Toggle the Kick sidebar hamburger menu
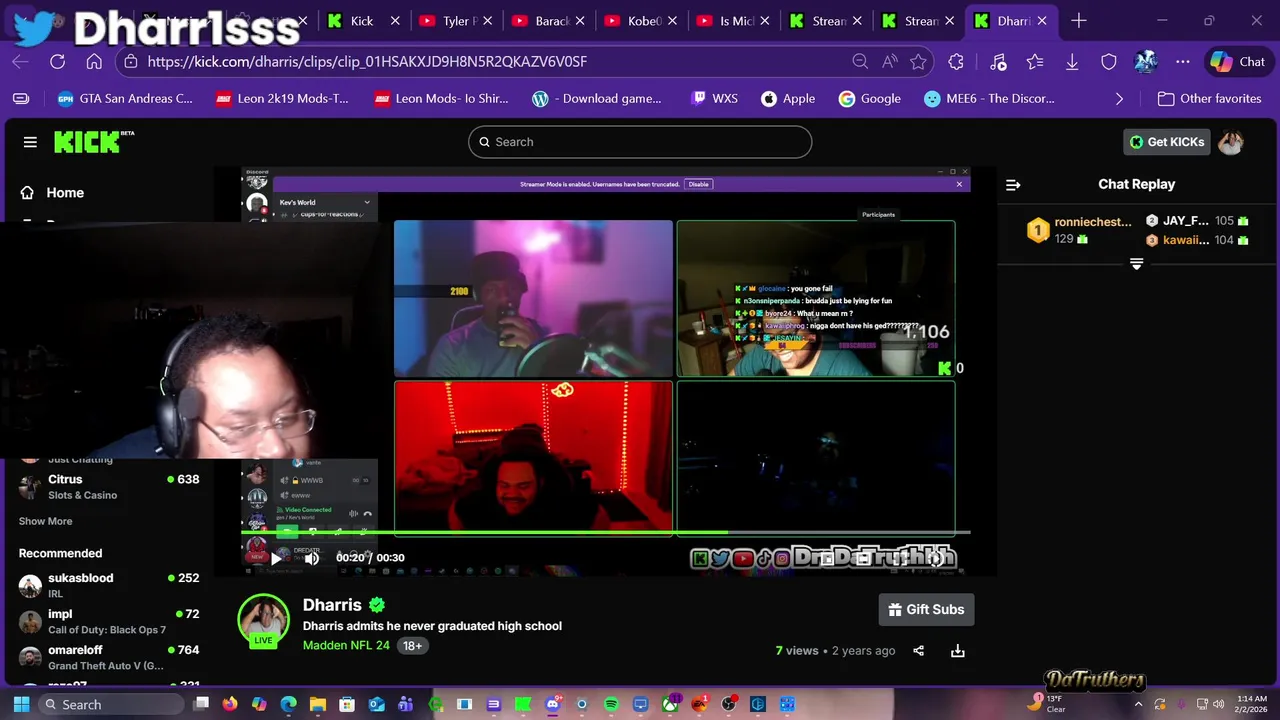1280x720 pixels. pyautogui.click(x=30, y=142)
